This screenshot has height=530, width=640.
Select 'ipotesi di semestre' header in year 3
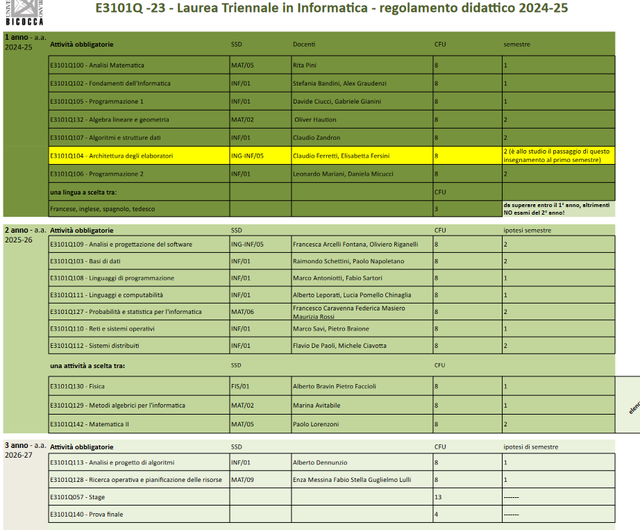click(531, 447)
